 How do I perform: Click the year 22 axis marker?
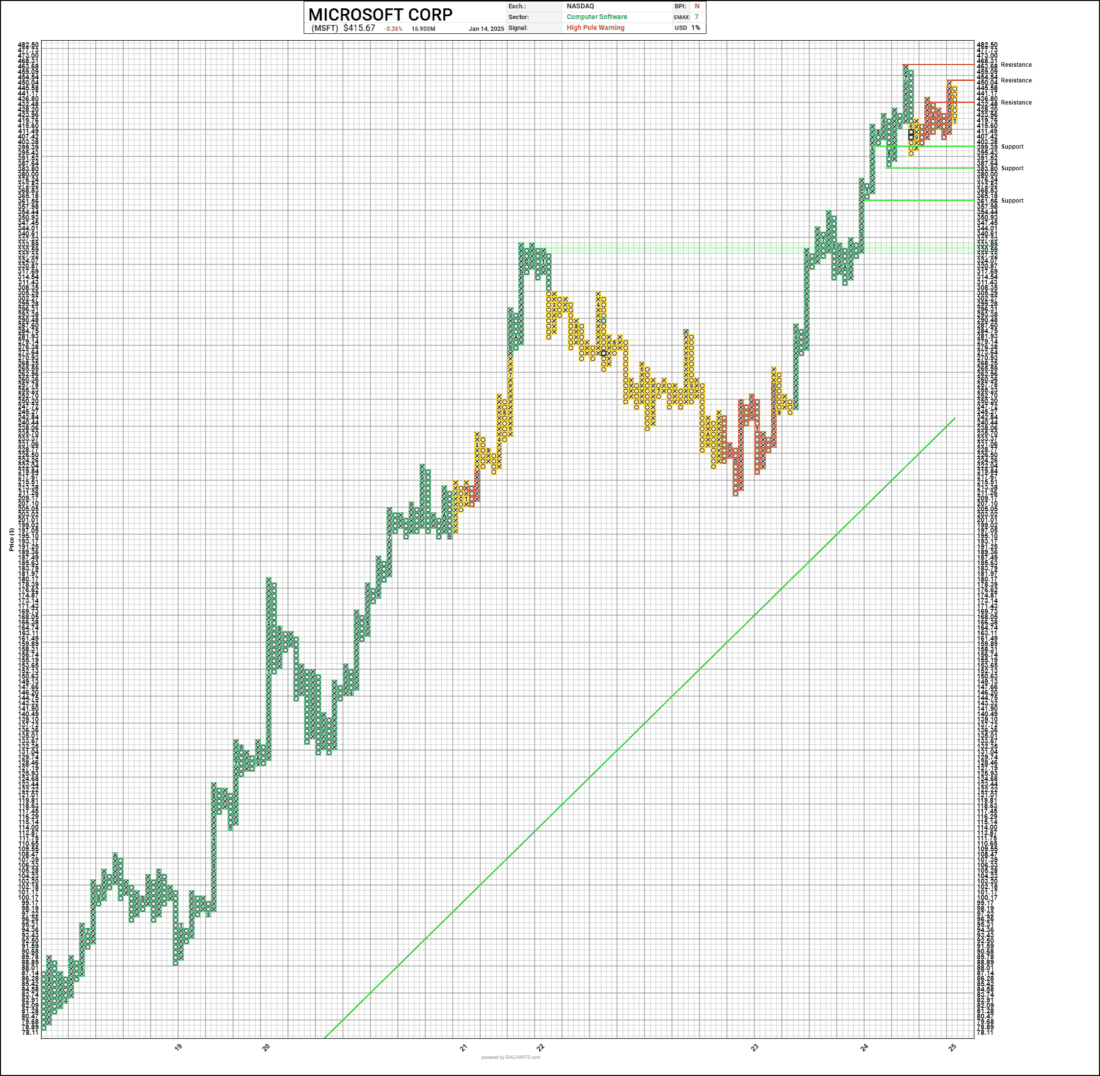[x=539, y=1047]
